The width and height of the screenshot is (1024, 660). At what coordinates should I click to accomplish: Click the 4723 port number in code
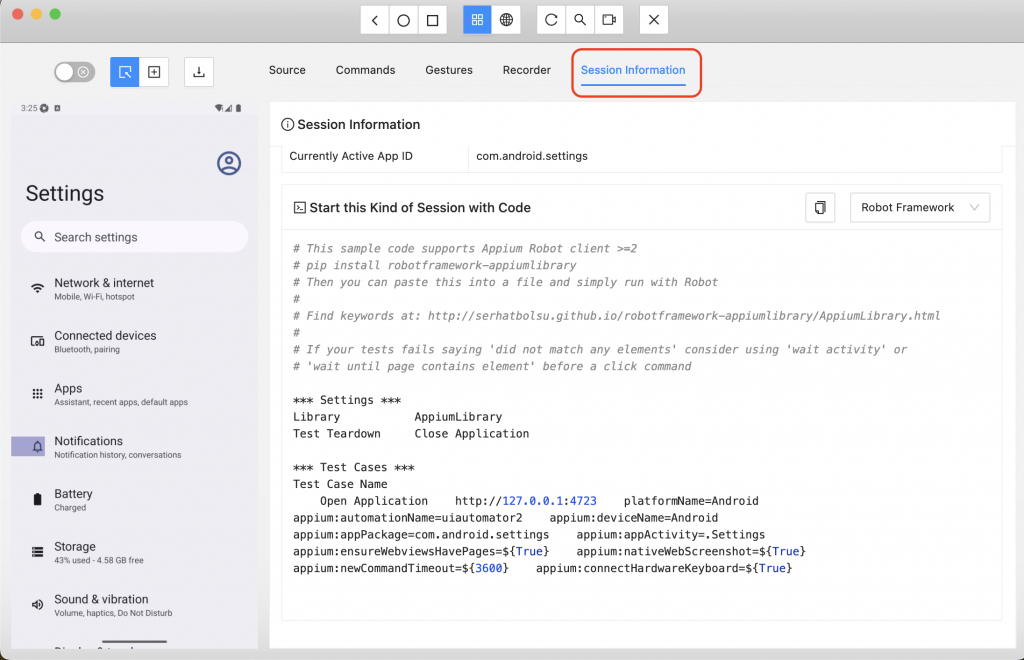(x=583, y=501)
